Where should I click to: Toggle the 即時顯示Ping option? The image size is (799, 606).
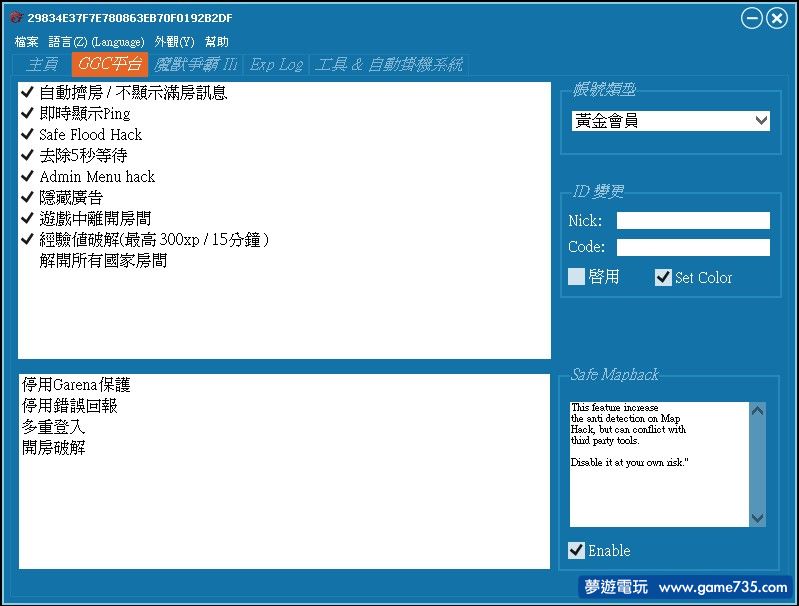coord(28,113)
